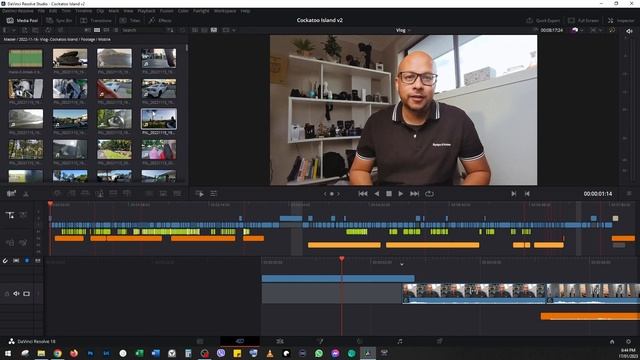Open the Transitions panel

pyautogui.click(x=96, y=20)
